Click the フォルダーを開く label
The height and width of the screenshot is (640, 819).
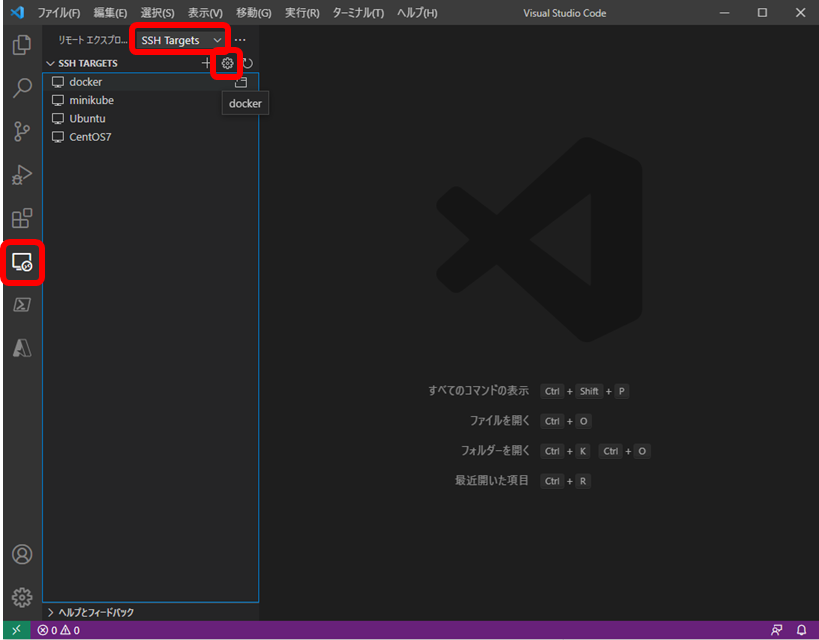point(495,450)
